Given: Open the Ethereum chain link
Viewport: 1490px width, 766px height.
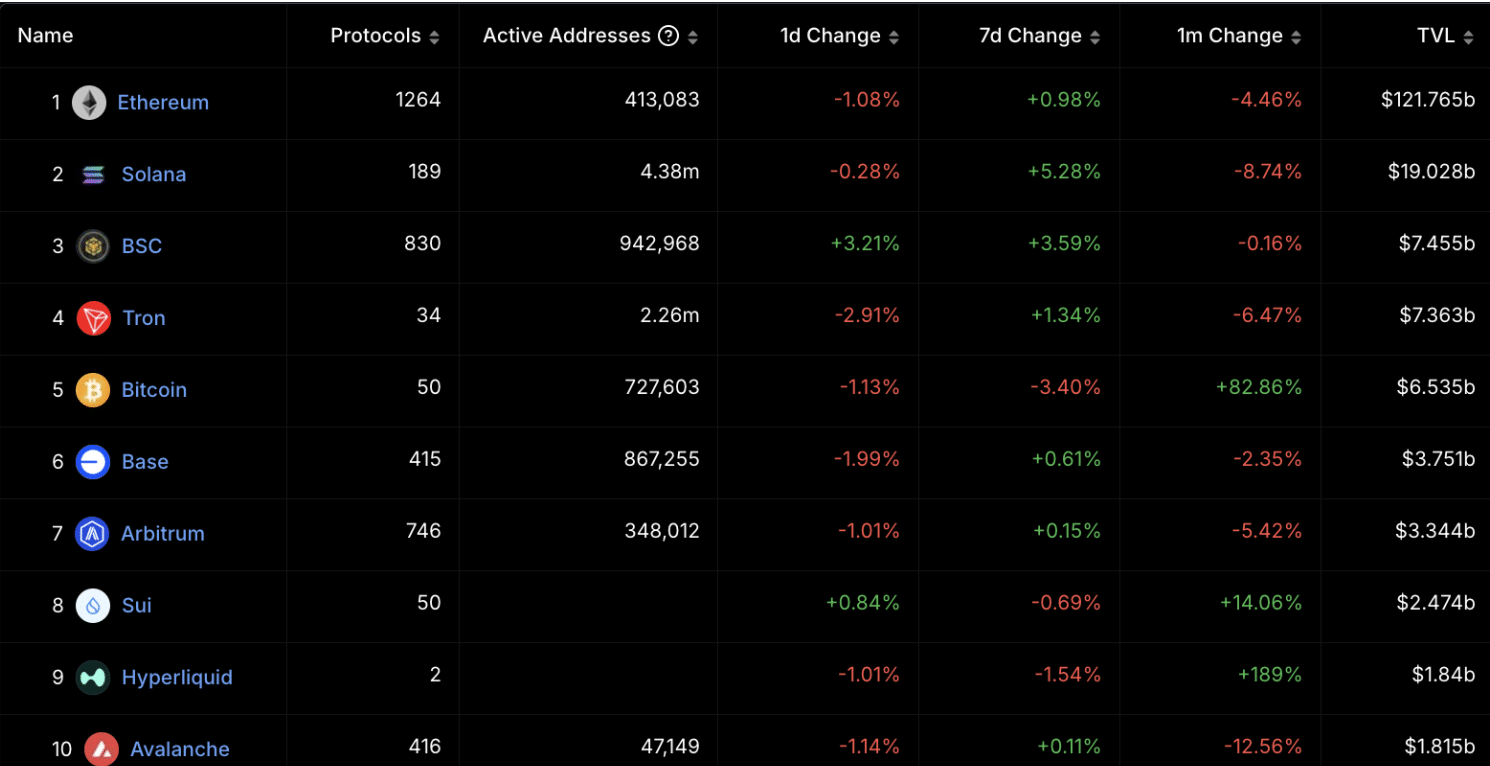Looking at the screenshot, I should click(x=163, y=102).
